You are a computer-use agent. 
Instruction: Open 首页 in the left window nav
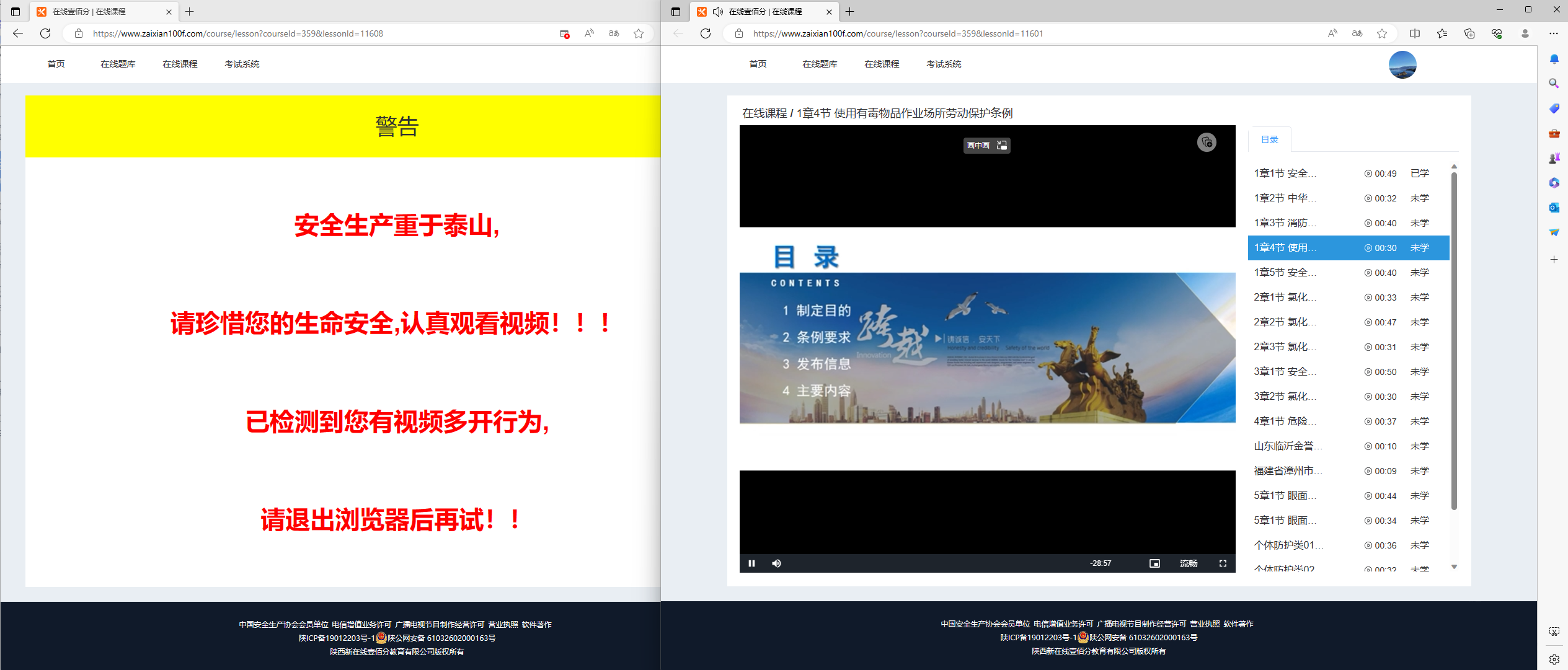click(56, 64)
